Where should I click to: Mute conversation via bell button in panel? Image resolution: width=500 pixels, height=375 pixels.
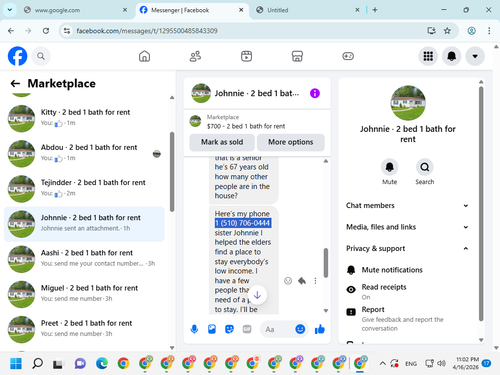pos(389,167)
